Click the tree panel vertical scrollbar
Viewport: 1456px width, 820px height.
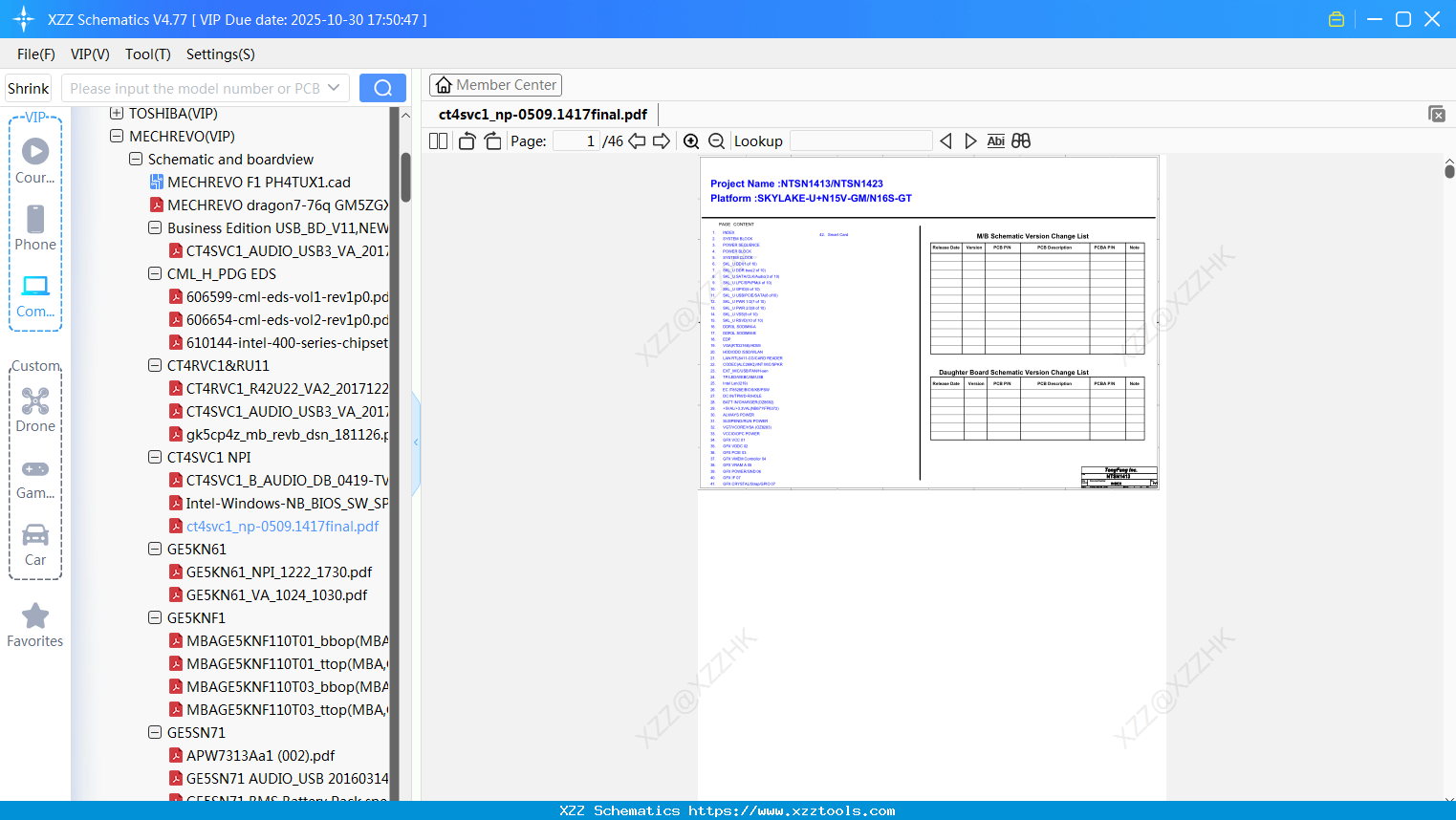click(405, 177)
